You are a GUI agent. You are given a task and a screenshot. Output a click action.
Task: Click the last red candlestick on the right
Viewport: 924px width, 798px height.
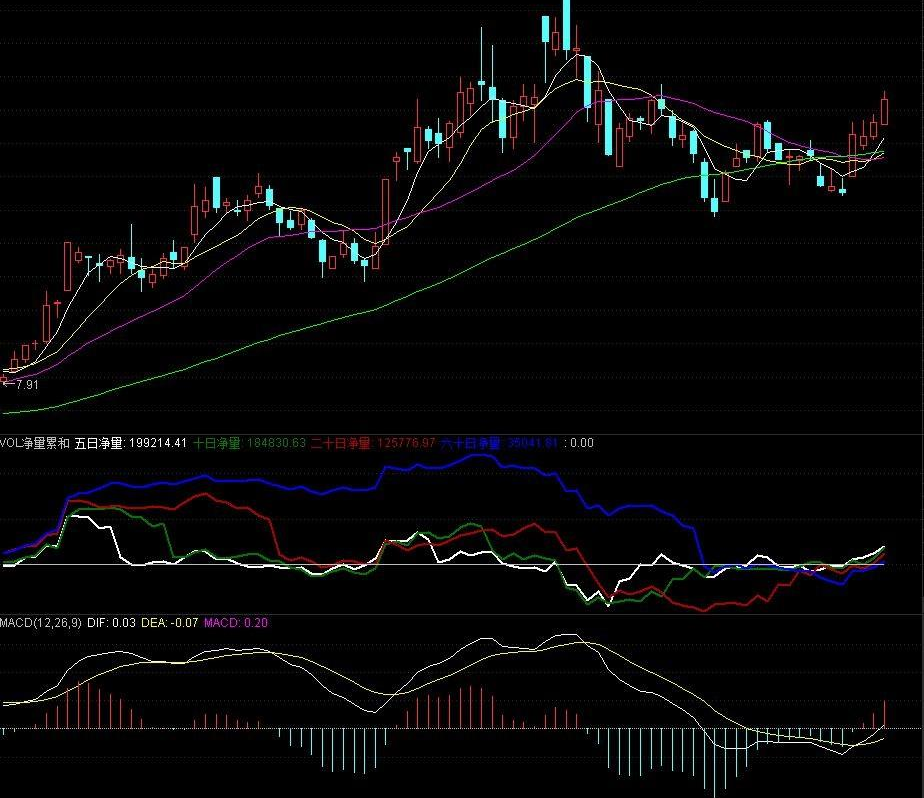click(885, 110)
